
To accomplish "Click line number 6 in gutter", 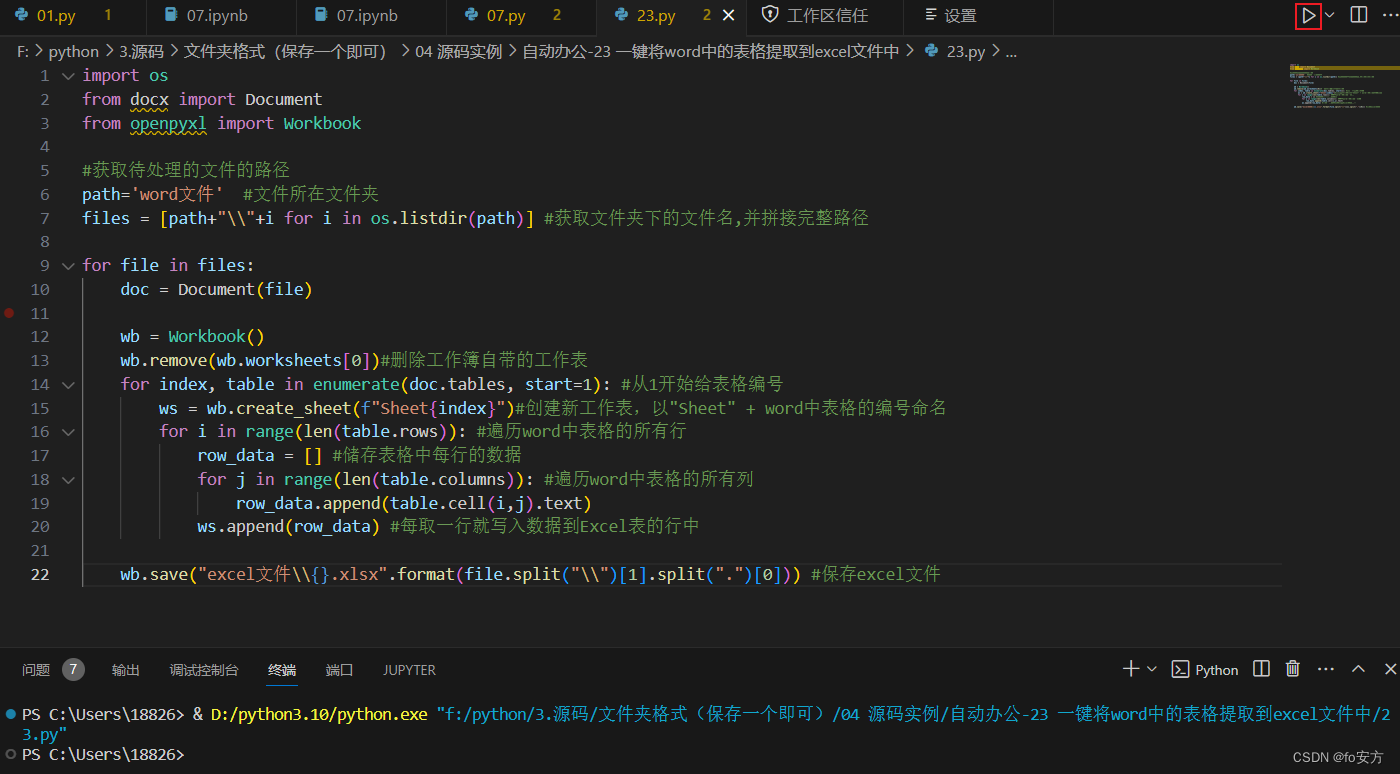I will click(x=44, y=195).
